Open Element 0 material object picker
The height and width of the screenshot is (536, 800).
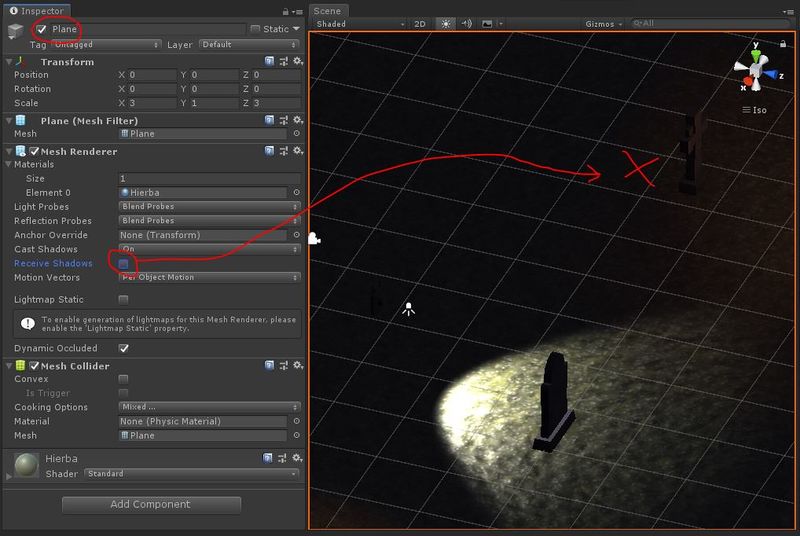coord(296,193)
